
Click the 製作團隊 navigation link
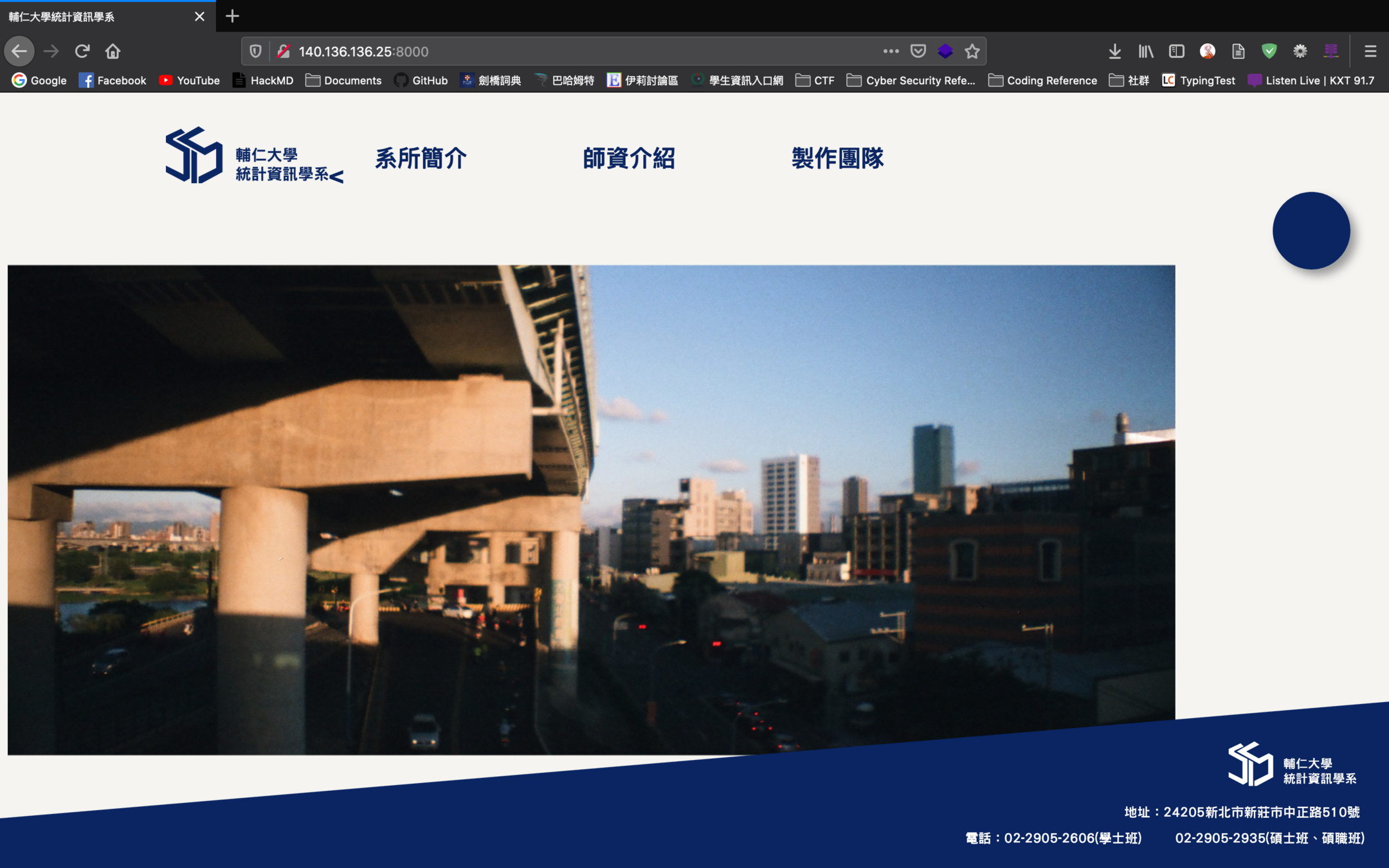pos(837,158)
